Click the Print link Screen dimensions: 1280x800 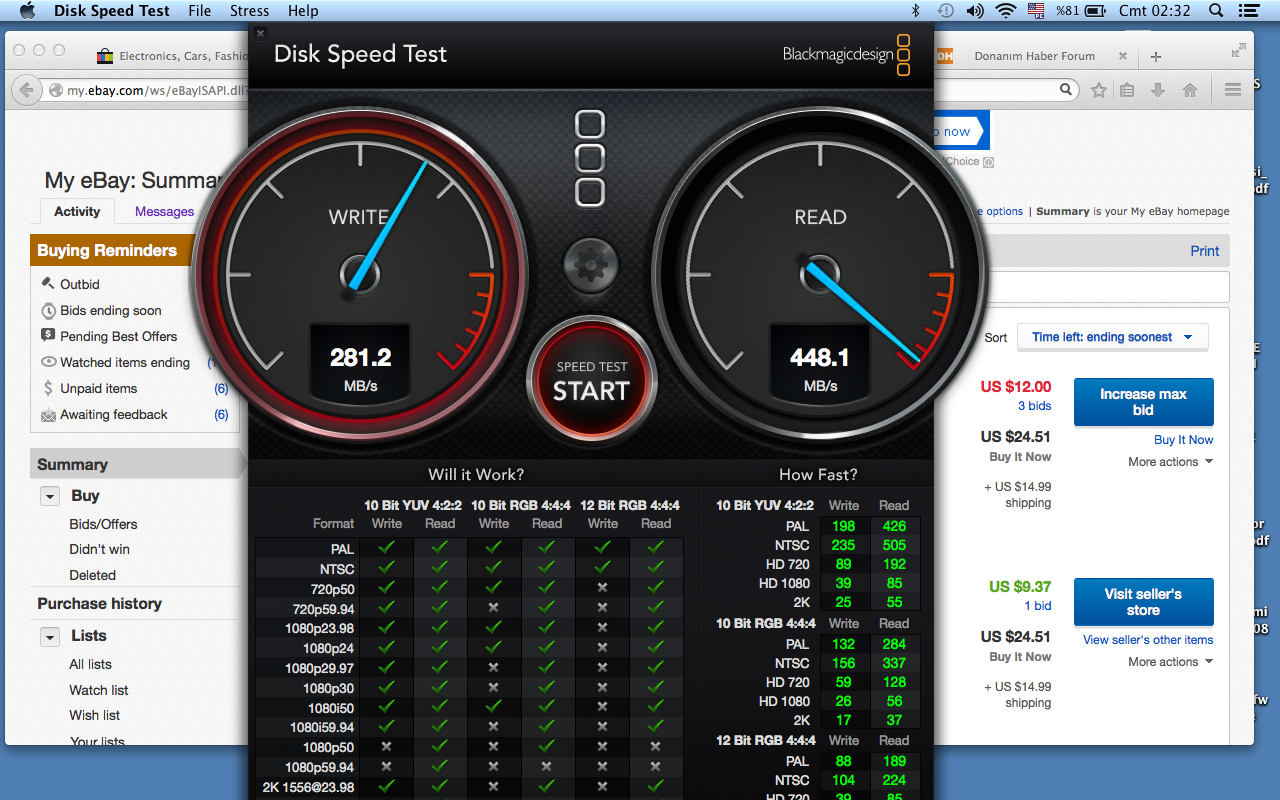(x=1205, y=251)
